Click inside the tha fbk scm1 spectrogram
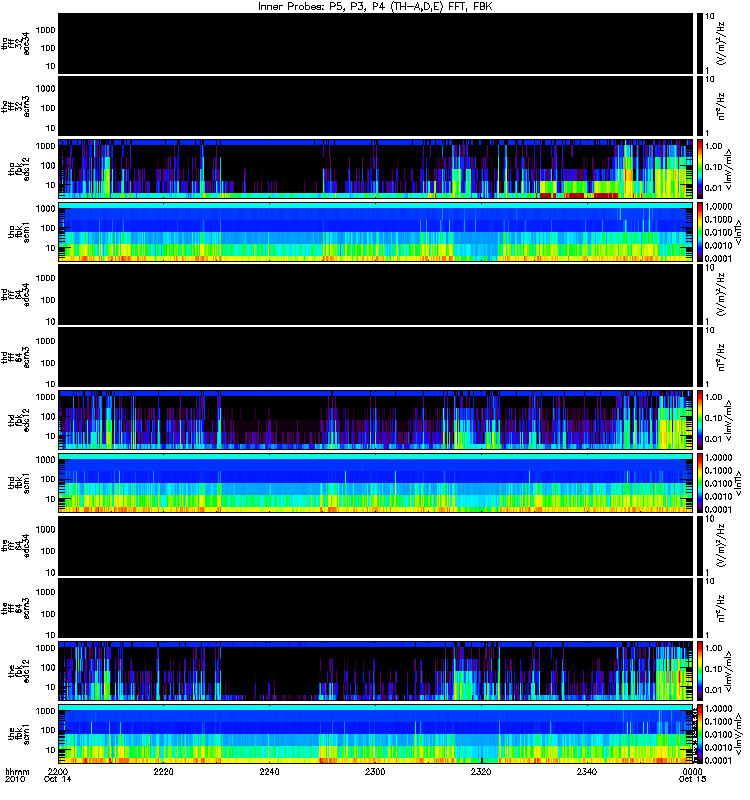Viewport: 750px width, 800px height. [x=376, y=232]
